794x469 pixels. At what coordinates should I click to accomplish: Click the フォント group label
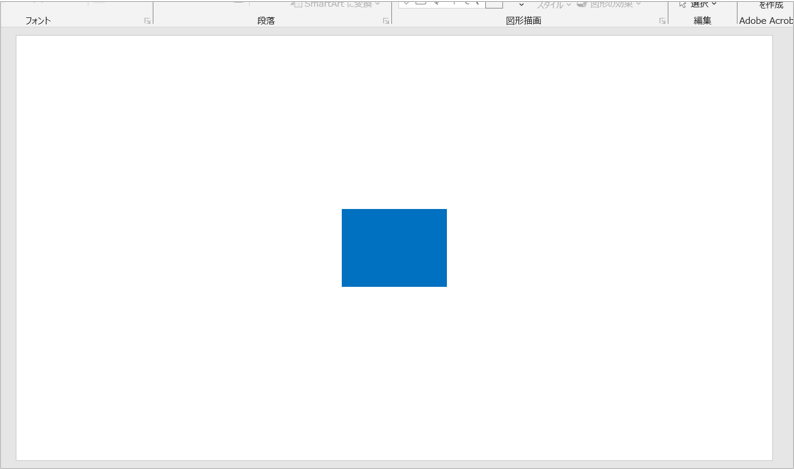(38, 21)
